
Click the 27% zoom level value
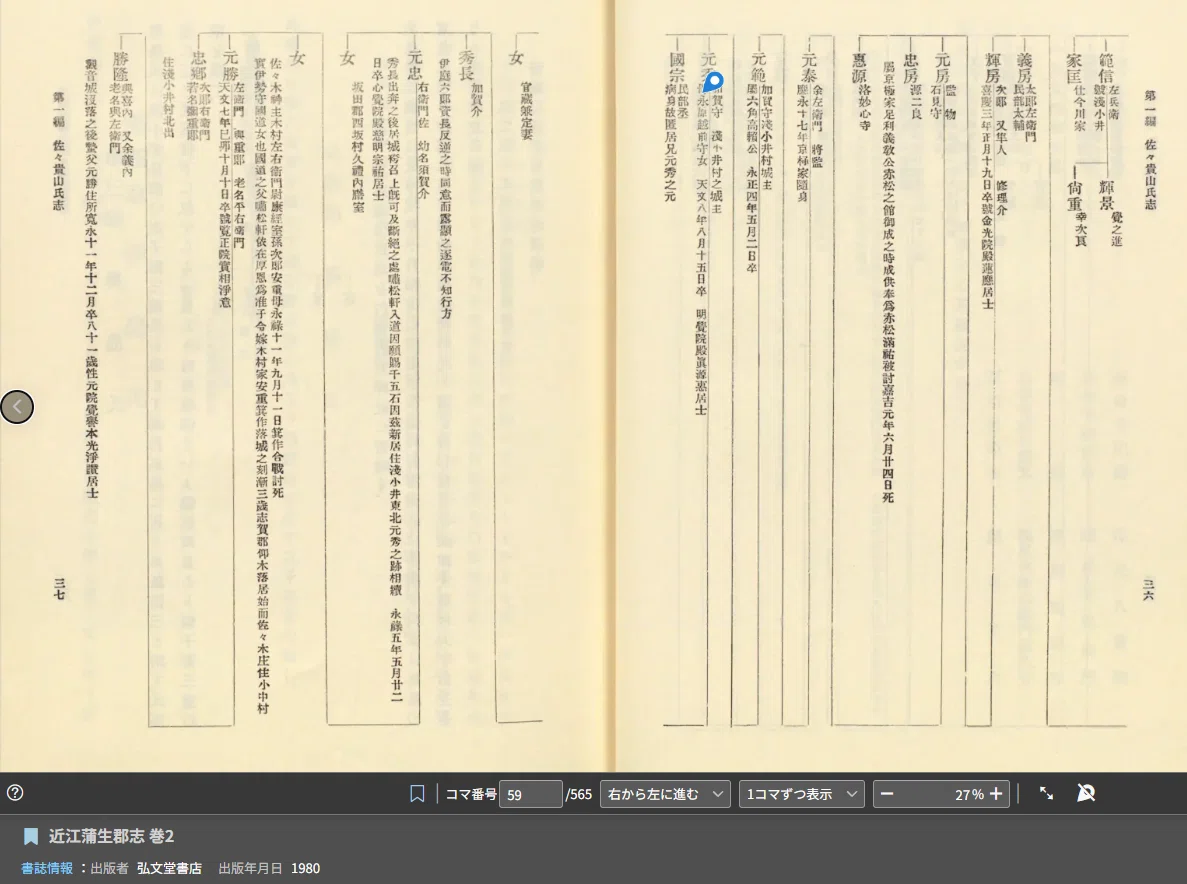click(x=969, y=795)
